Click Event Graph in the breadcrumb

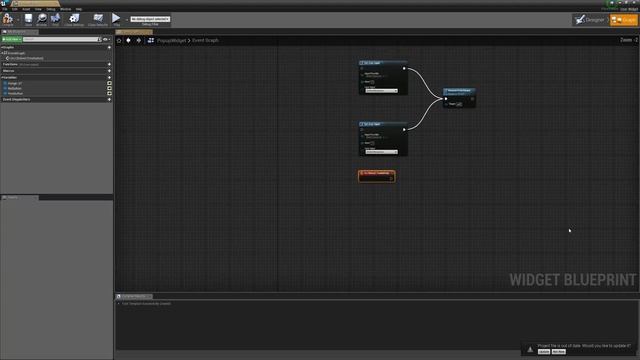(x=205, y=40)
